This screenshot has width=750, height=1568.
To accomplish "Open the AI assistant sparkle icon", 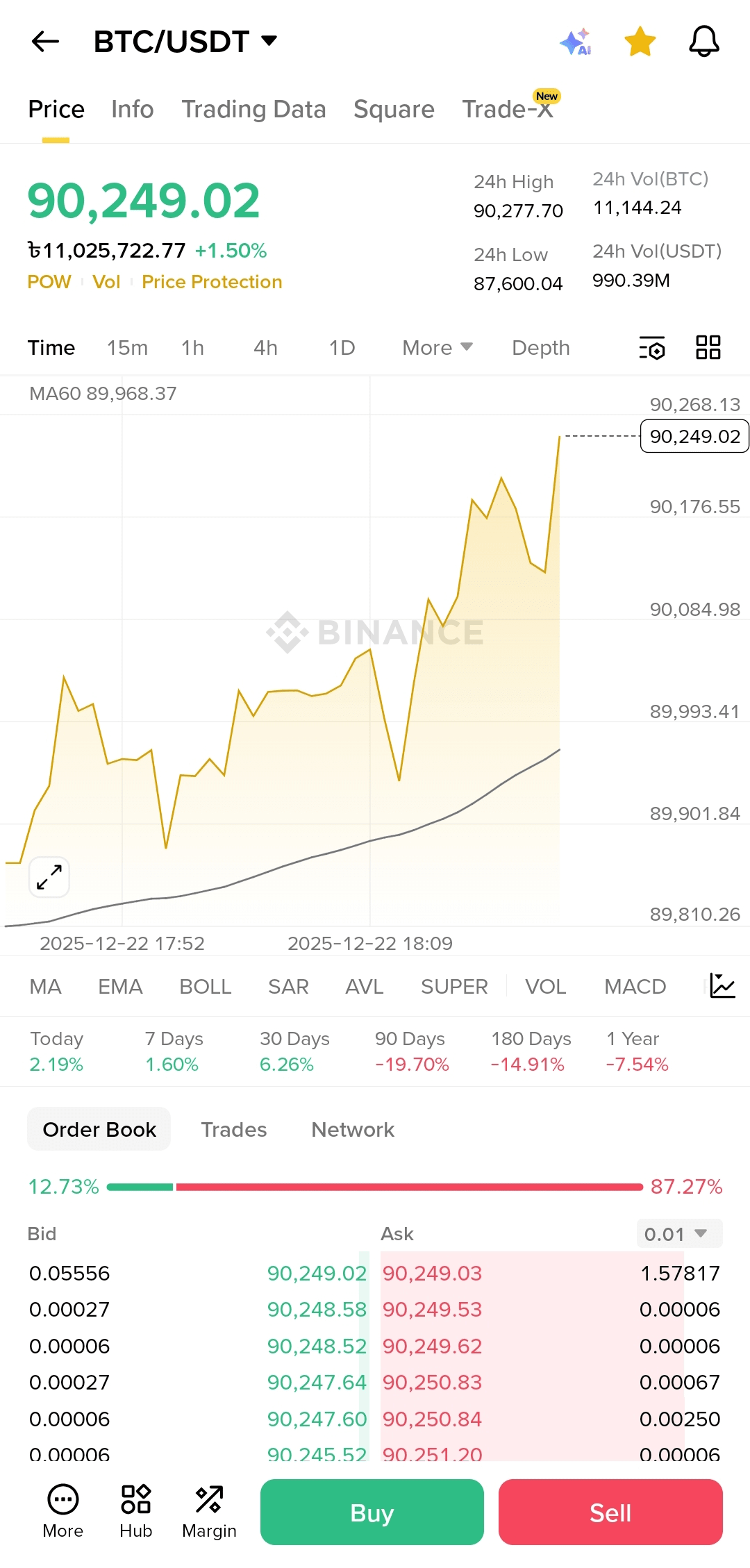I will coord(575,42).
